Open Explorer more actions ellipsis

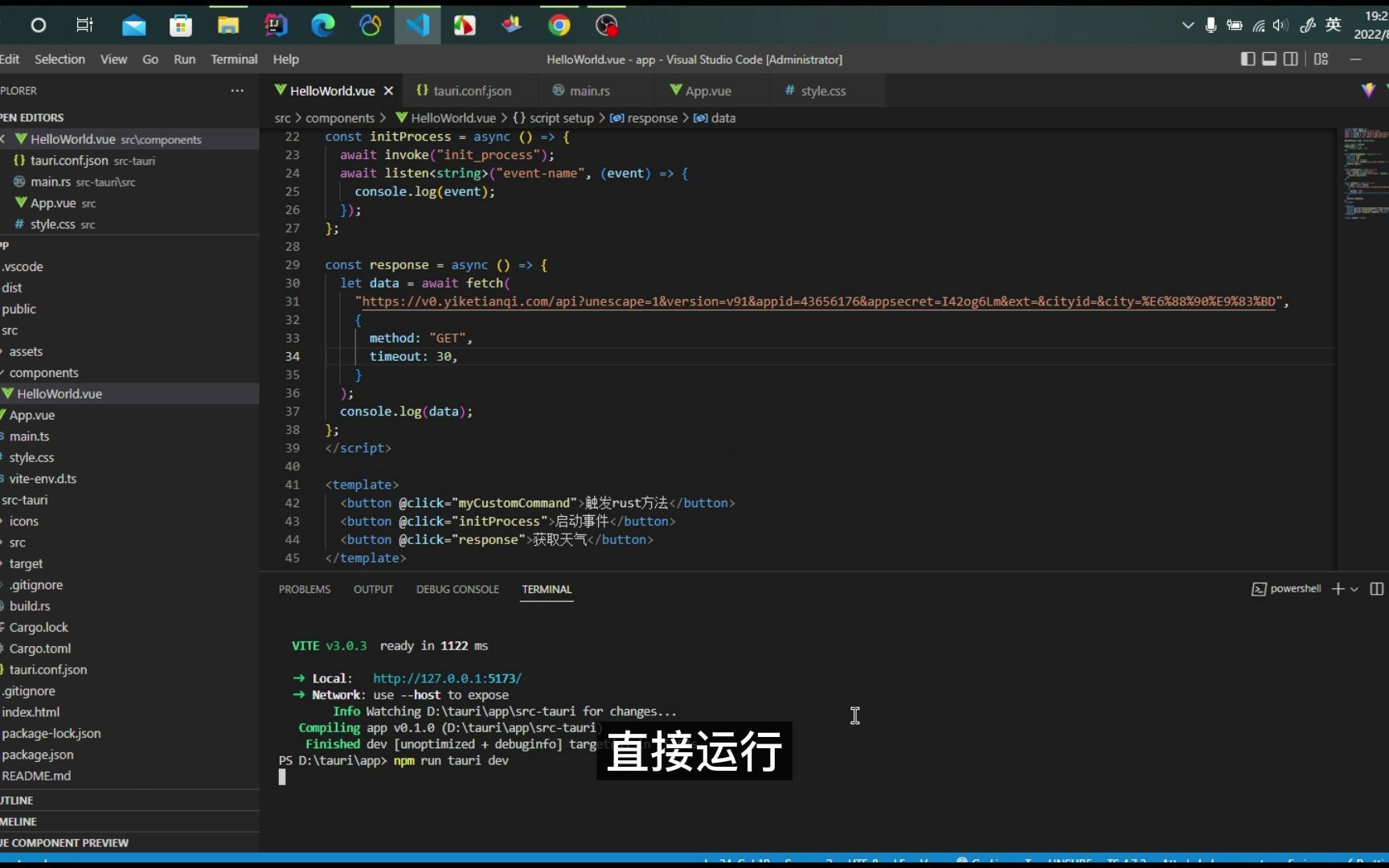237,91
